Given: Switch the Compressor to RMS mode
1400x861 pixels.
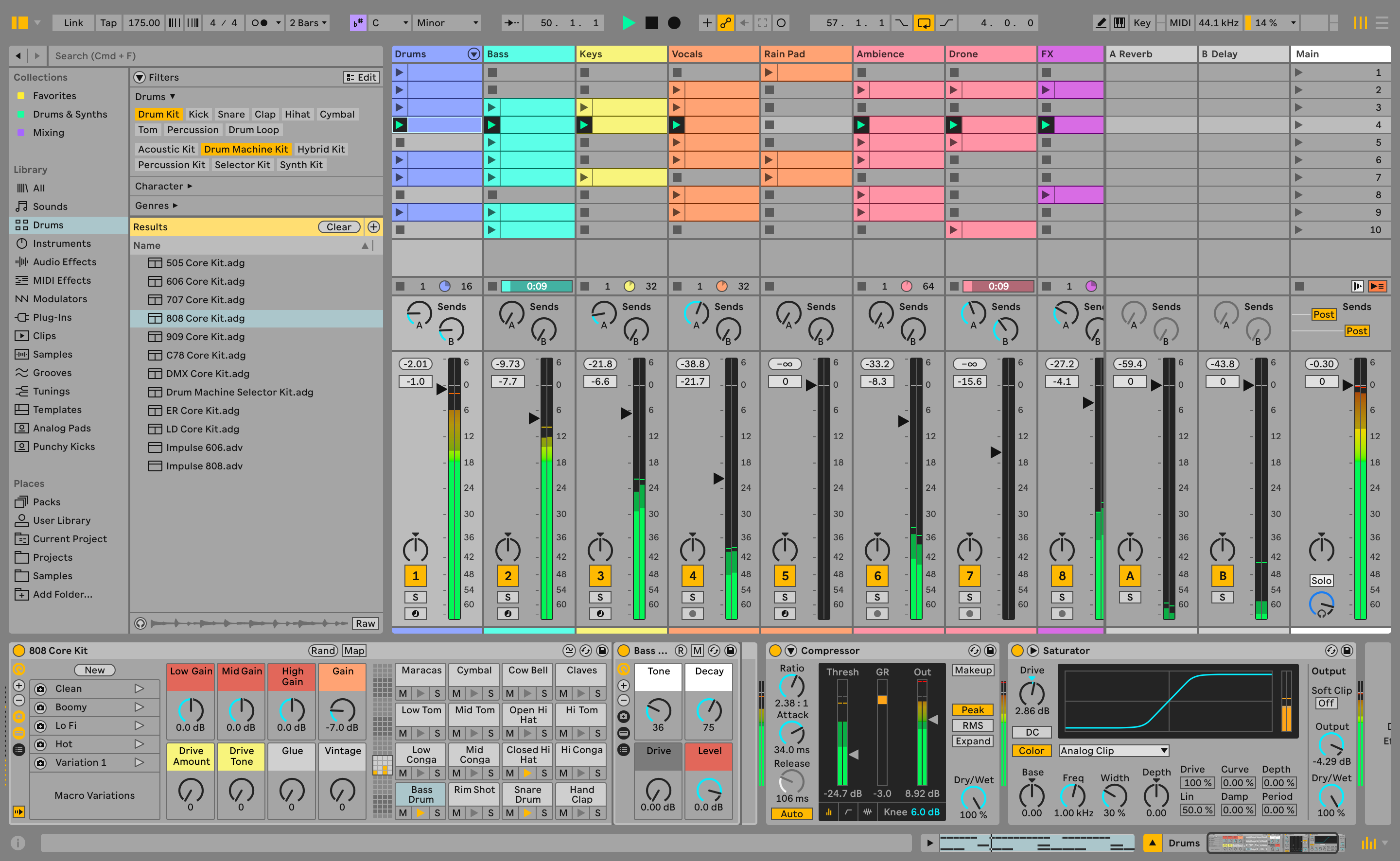Looking at the screenshot, I should [x=973, y=725].
